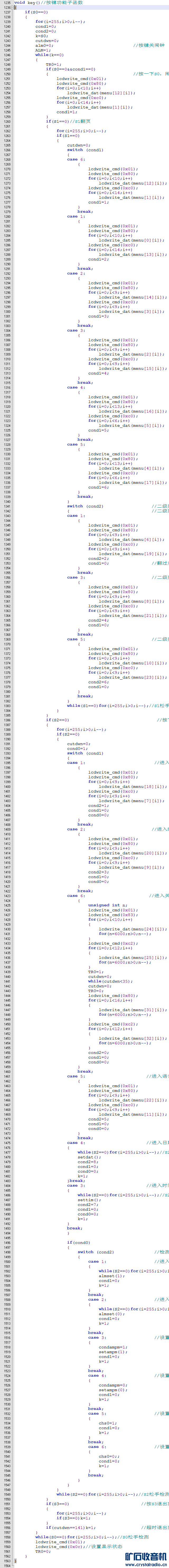Select the k=80; assignment line
This screenshot has height=1568, width=169.
(x=41, y=36)
